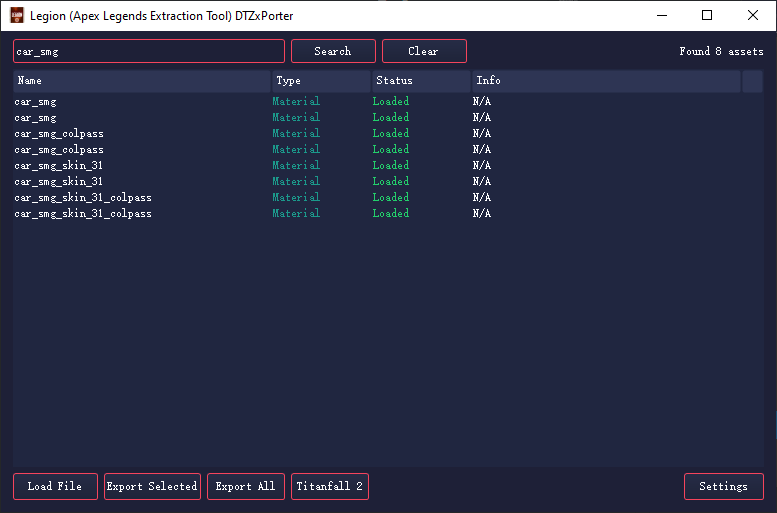This screenshot has height=513, width=777.
Task: Click the Legion app icon in title bar
Action: (x=17, y=15)
